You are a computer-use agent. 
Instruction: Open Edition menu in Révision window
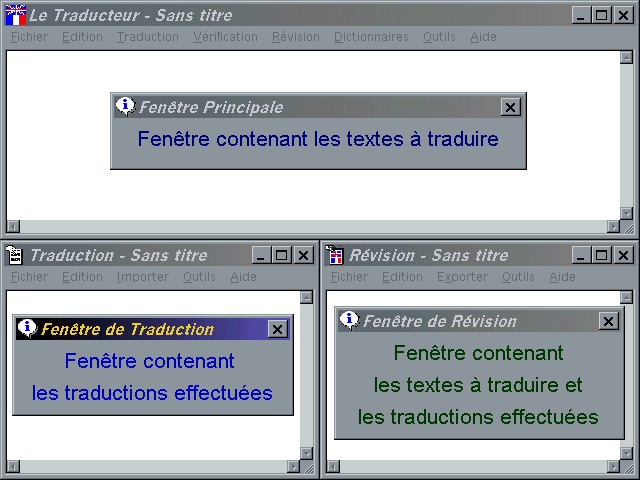click(x=402, y=277)
